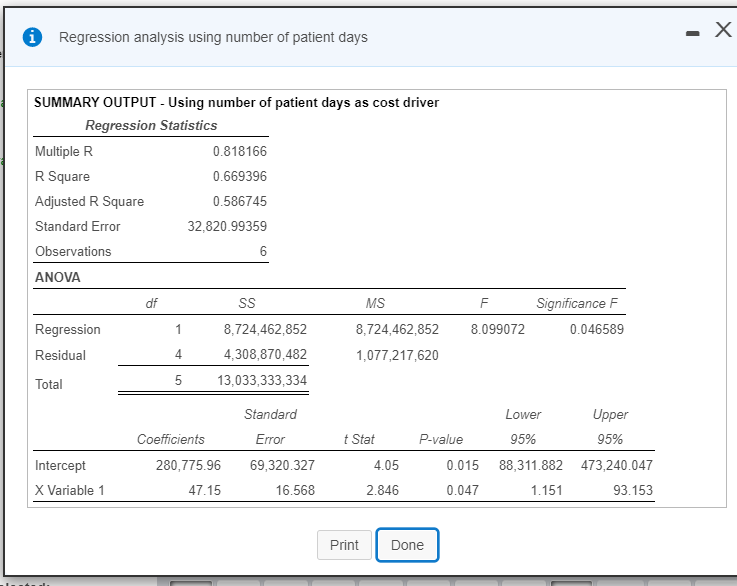Screen dimensions: 737x586
Task: Select Intercept Upper 95% value 473,240.047
Action: tap(617, 465)
